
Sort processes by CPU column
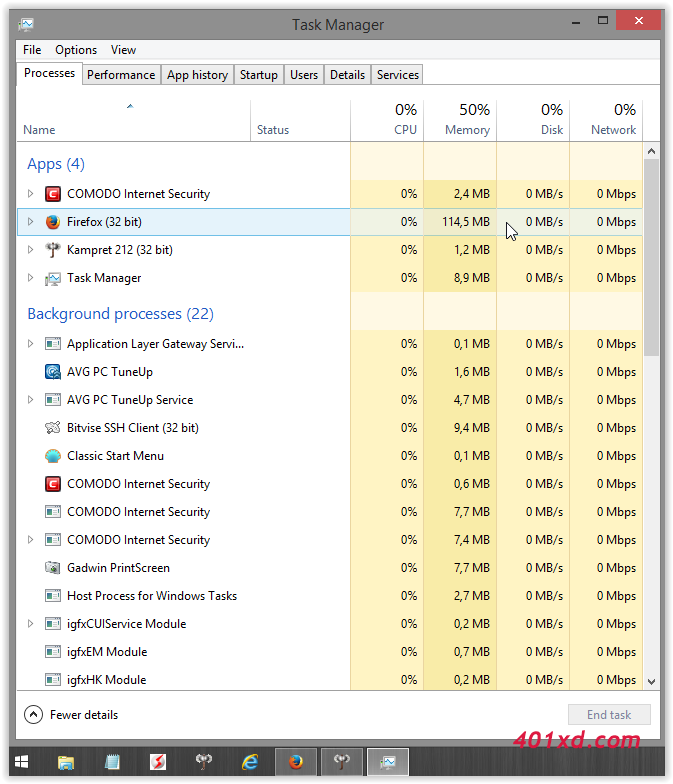pyautogui.click(x=387, y=121)
